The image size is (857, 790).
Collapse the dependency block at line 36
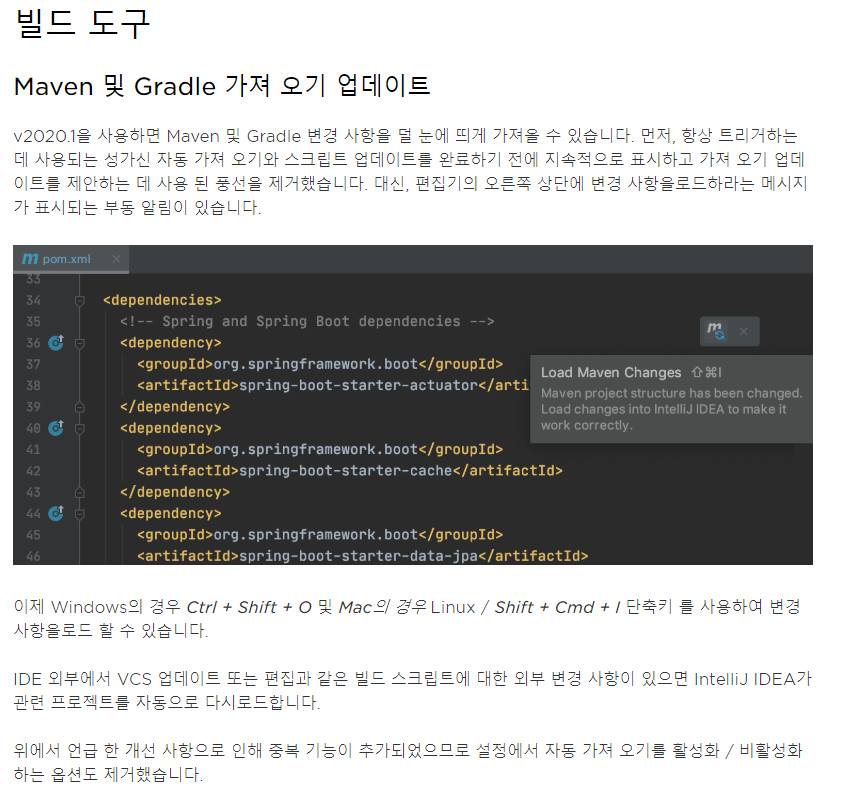point(80,343)
